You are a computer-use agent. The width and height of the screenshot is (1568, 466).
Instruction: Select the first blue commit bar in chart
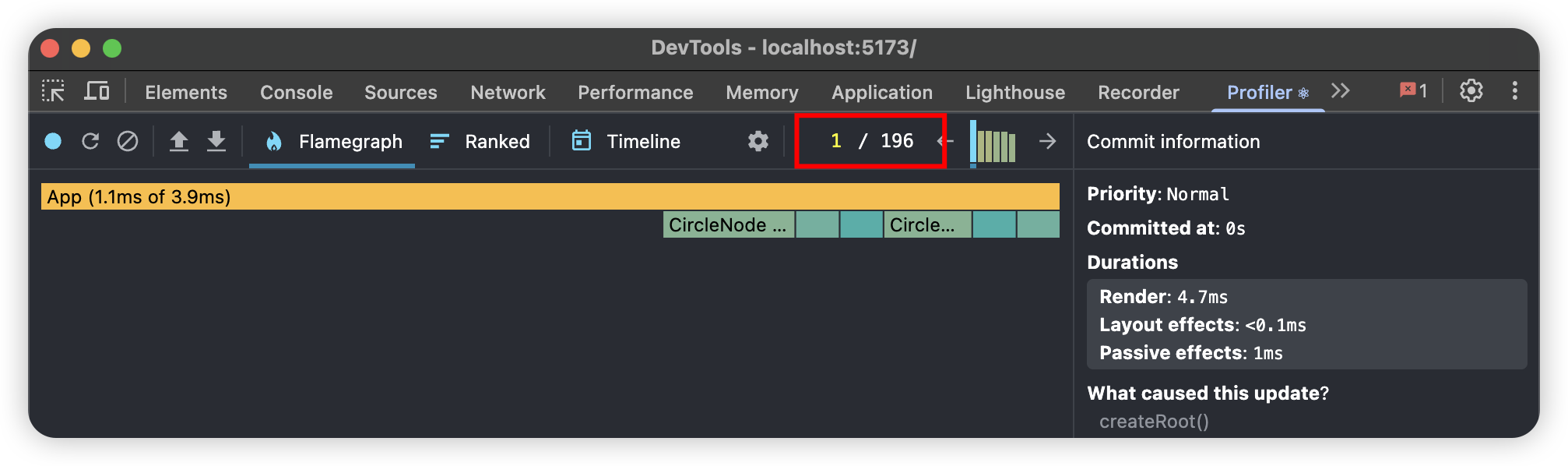pyautogui.click(x=973, y=143)
